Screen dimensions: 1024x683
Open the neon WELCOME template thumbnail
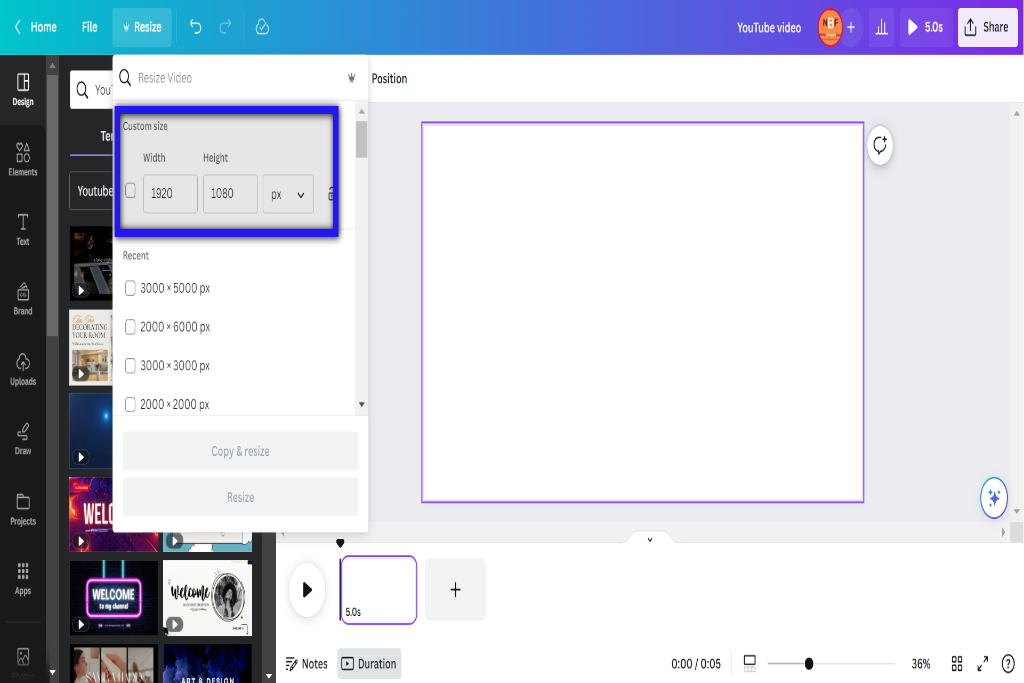[114, 597]
